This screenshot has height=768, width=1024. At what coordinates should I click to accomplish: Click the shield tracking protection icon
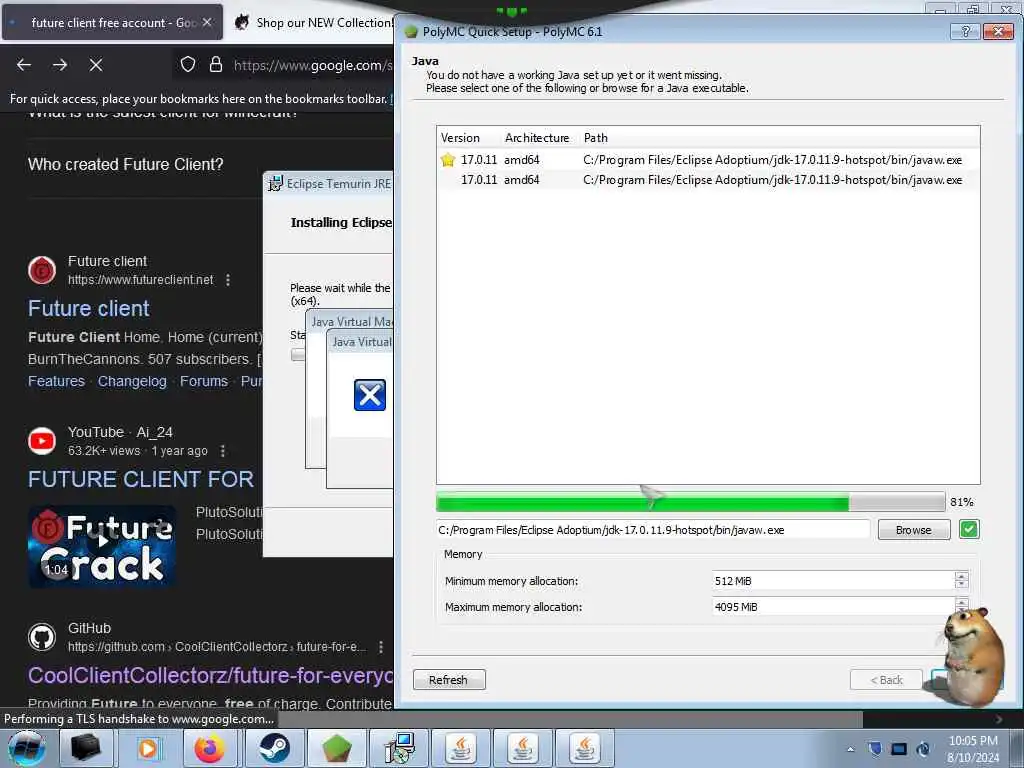pyautogui.click(x=188, y=65)
